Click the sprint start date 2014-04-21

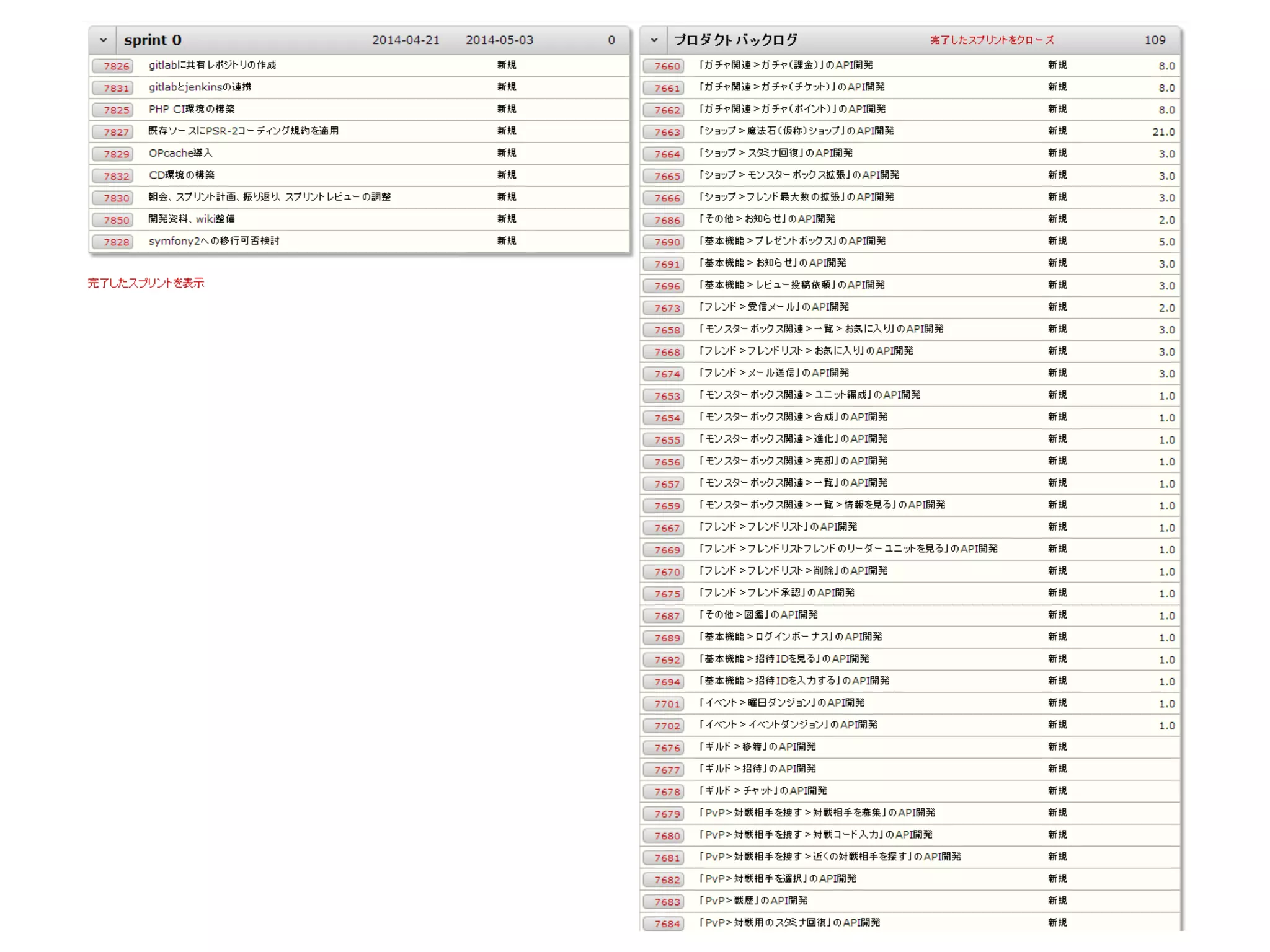(x=406, y=40)
